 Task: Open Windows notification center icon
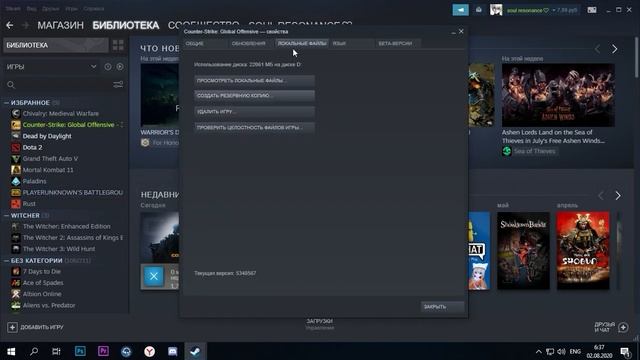pyautogui.click(x=625, y=352)
